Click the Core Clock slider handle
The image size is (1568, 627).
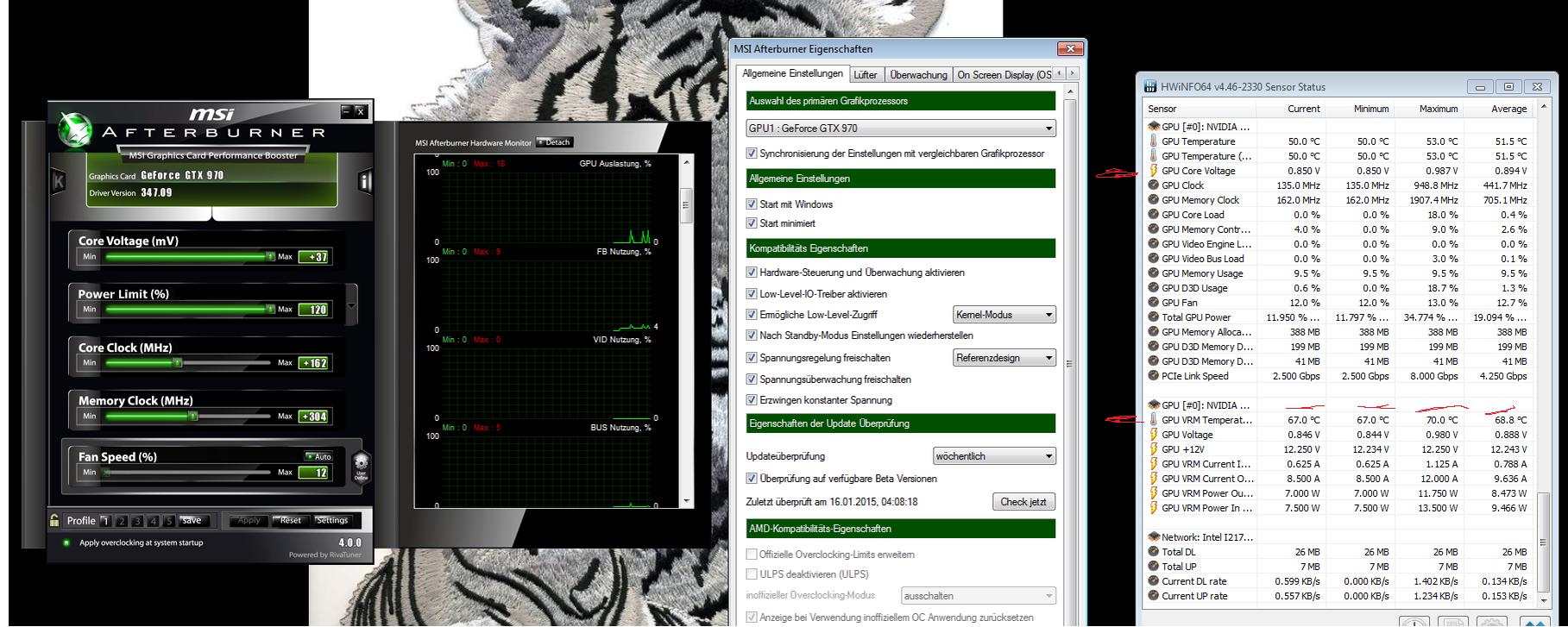(178, 362)
